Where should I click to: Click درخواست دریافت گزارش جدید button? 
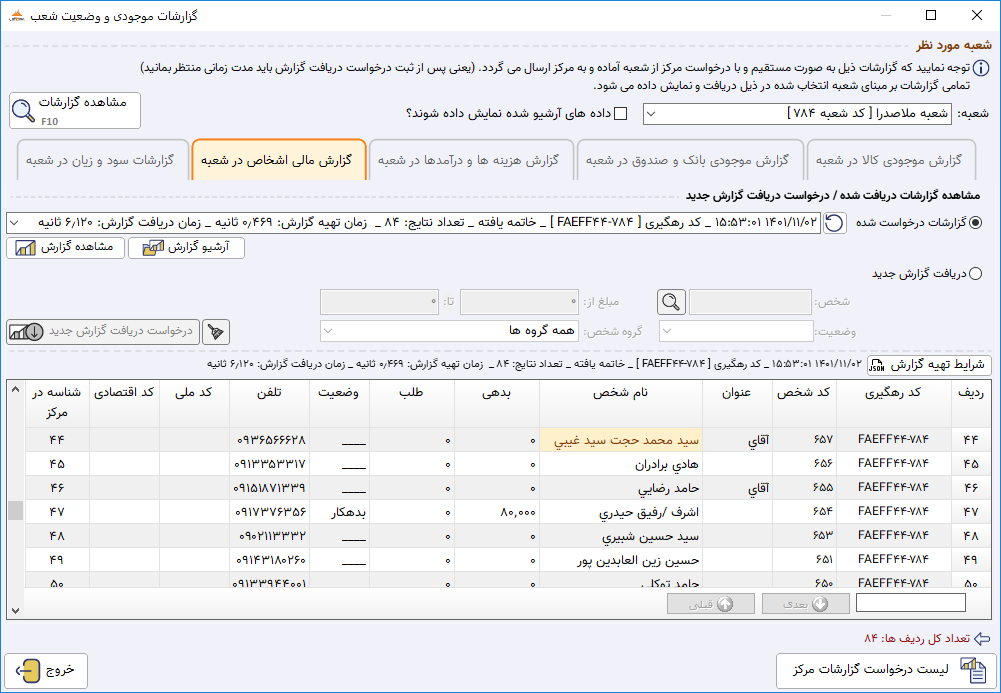pyautogui.click(x=103, y=332)
